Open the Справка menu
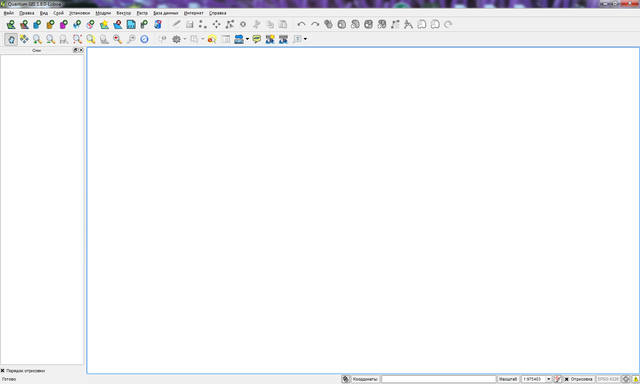This screenshot has width=640, height=384. pyautogui.click(x=218, y=13)
